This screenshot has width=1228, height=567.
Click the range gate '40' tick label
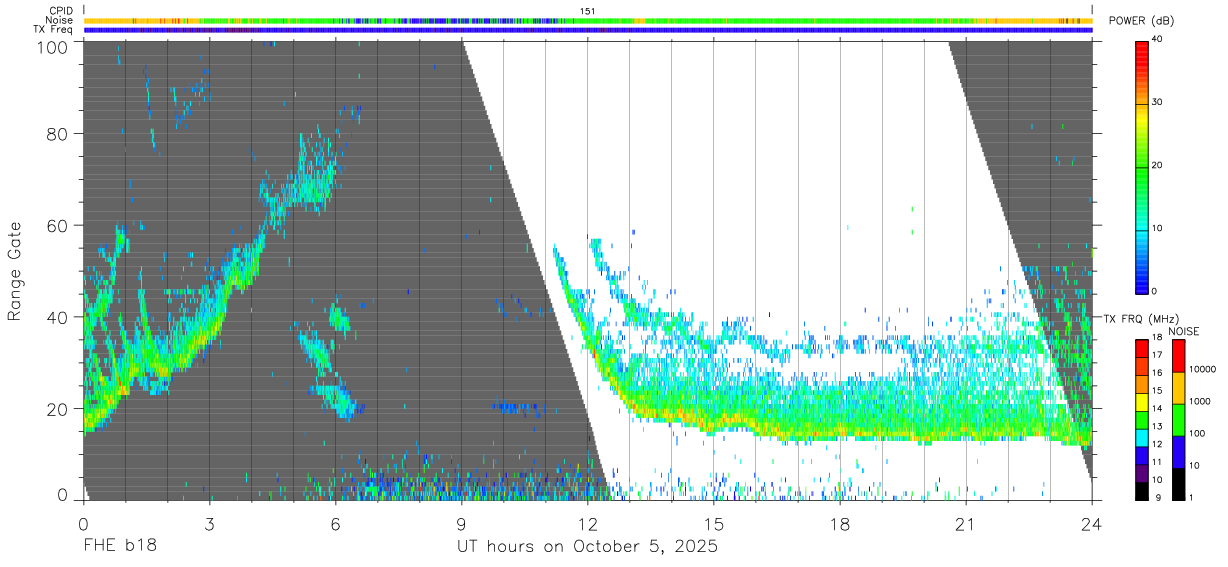click(x=58, y=317)
